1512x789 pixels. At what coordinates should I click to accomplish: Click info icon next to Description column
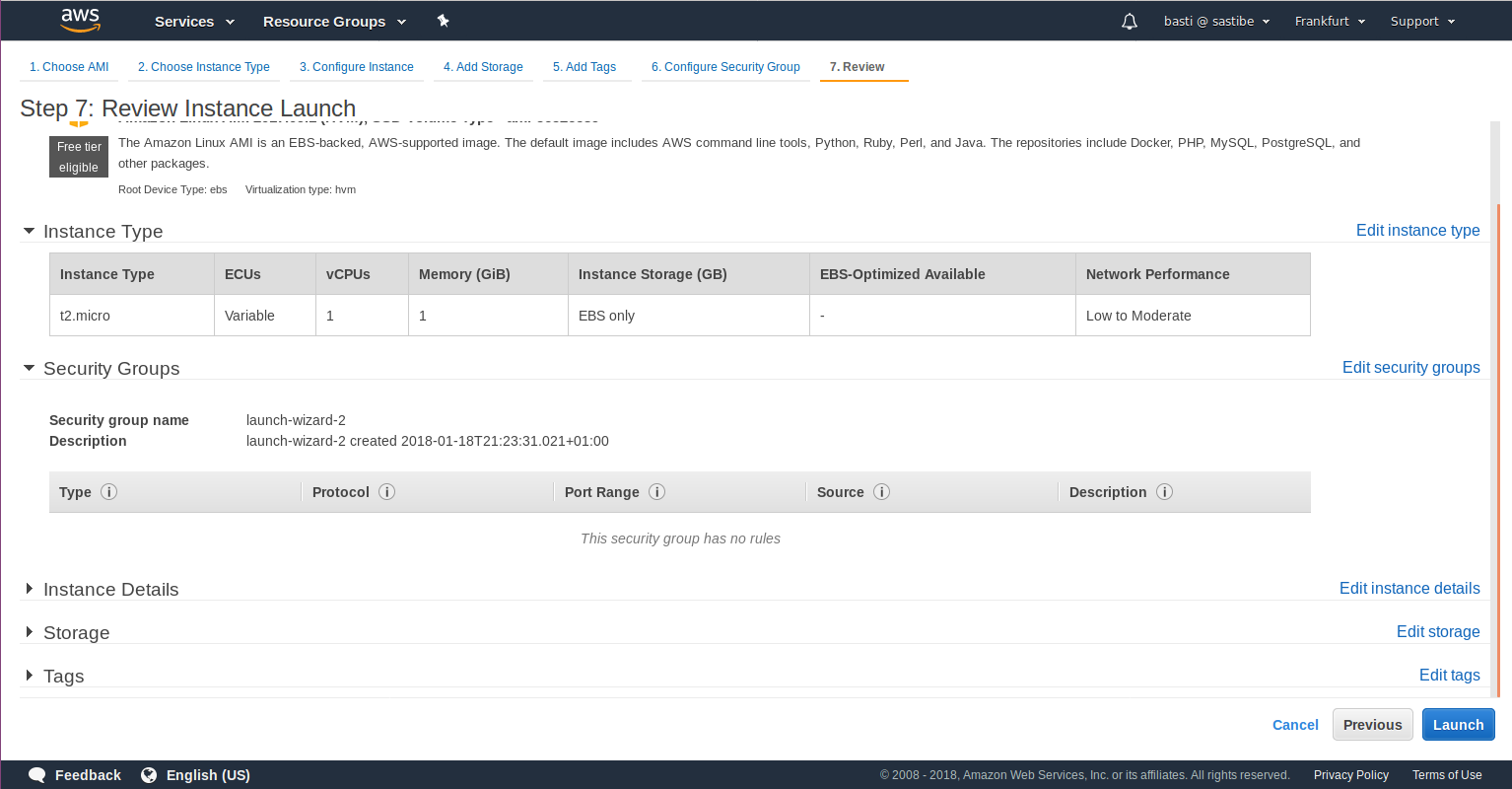pos(1165,491)
